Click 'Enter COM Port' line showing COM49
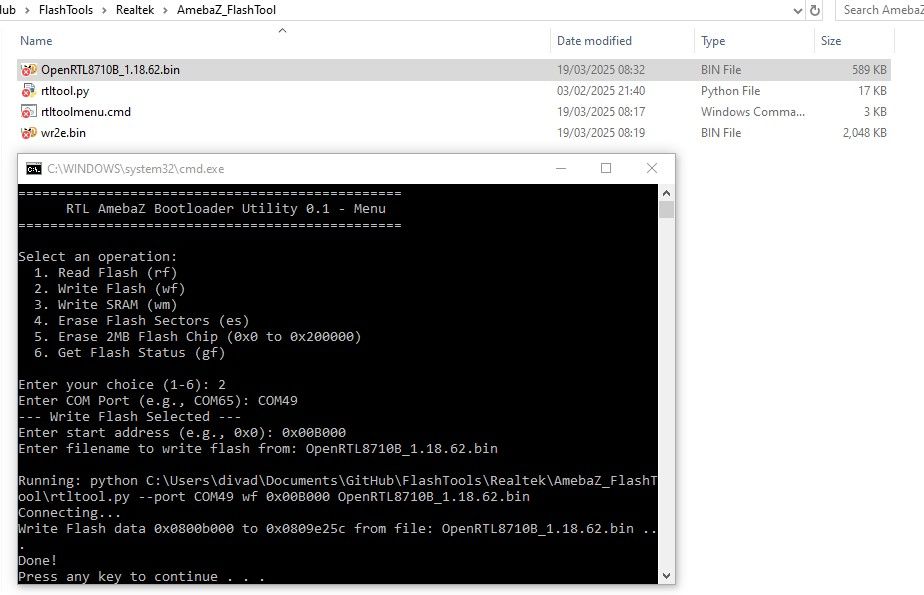 coord(158,401)
